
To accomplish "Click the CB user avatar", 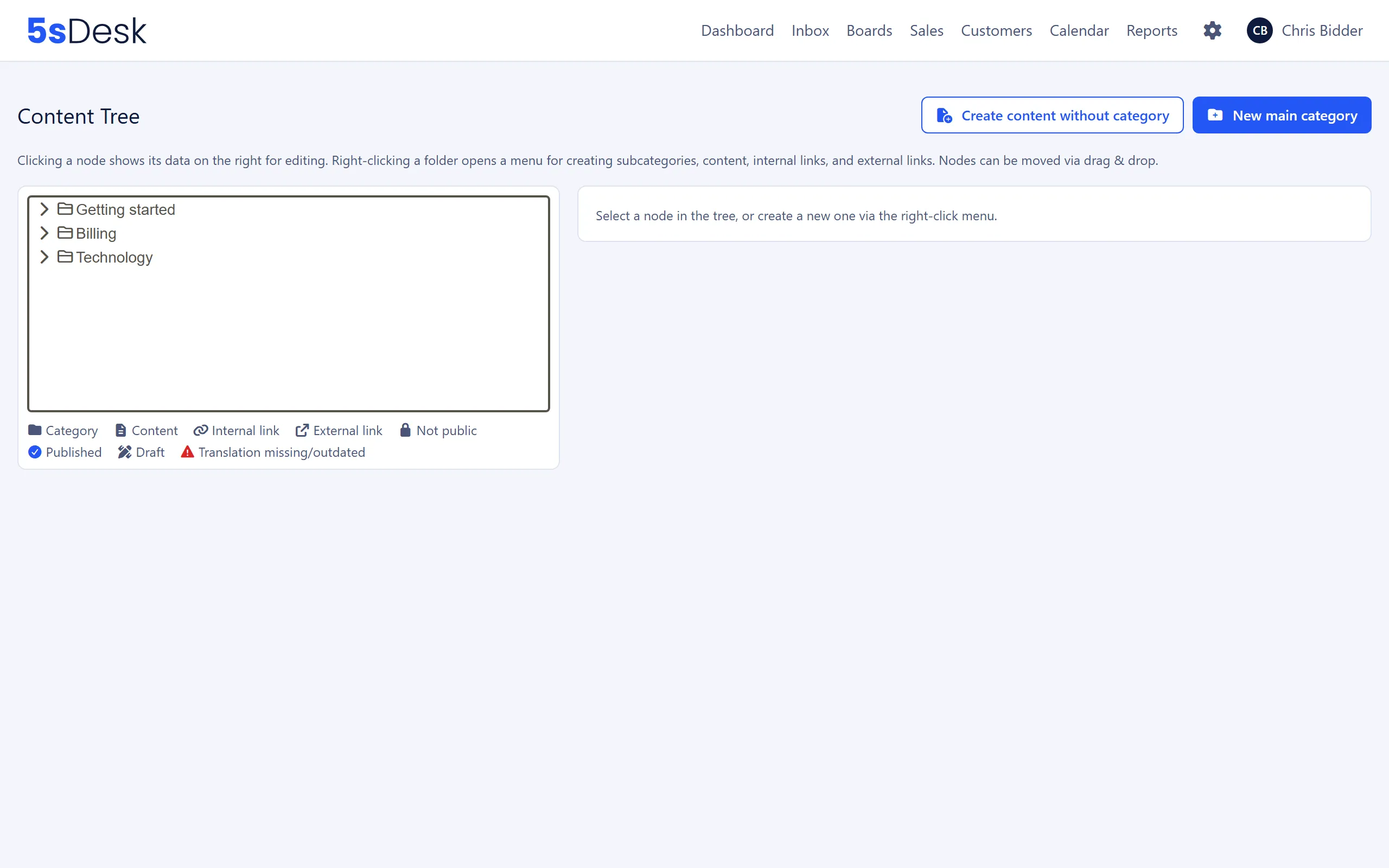I will pos(1259,30).
